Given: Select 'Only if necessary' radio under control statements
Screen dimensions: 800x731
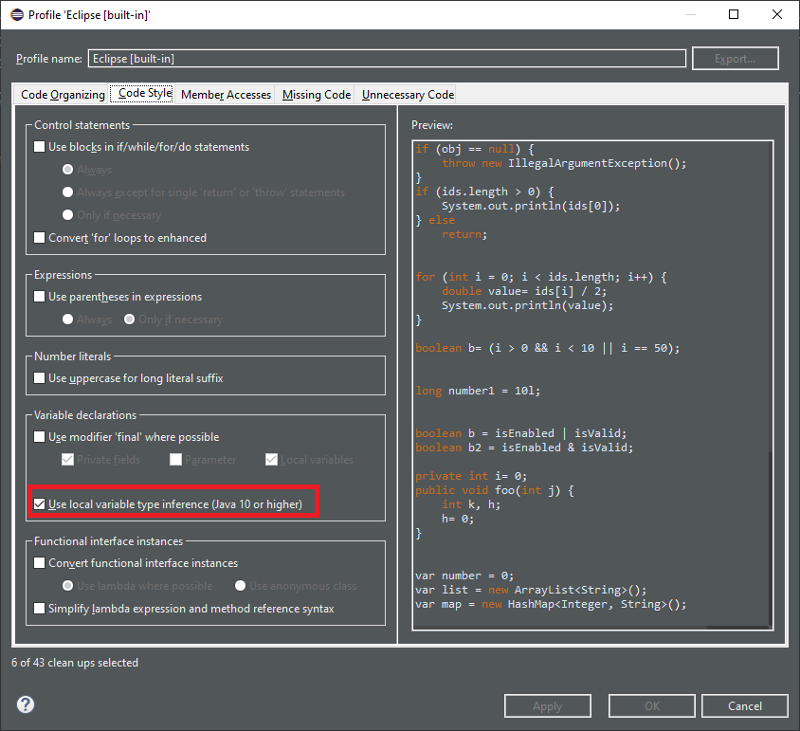Looking at the screenshot, I should coord(67,215).
